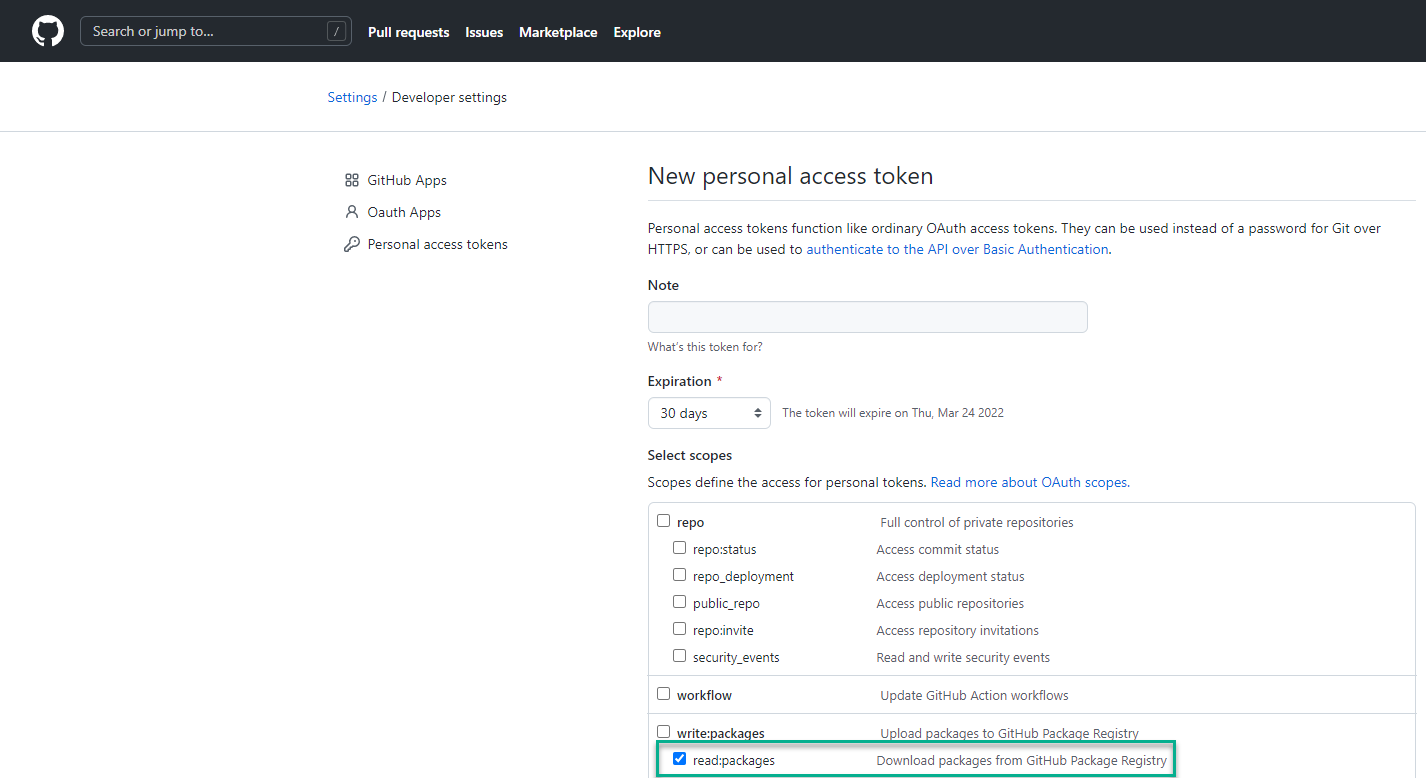Check the security_events checkbox
Screen dimensions: 1426x778
click(679, 656)
